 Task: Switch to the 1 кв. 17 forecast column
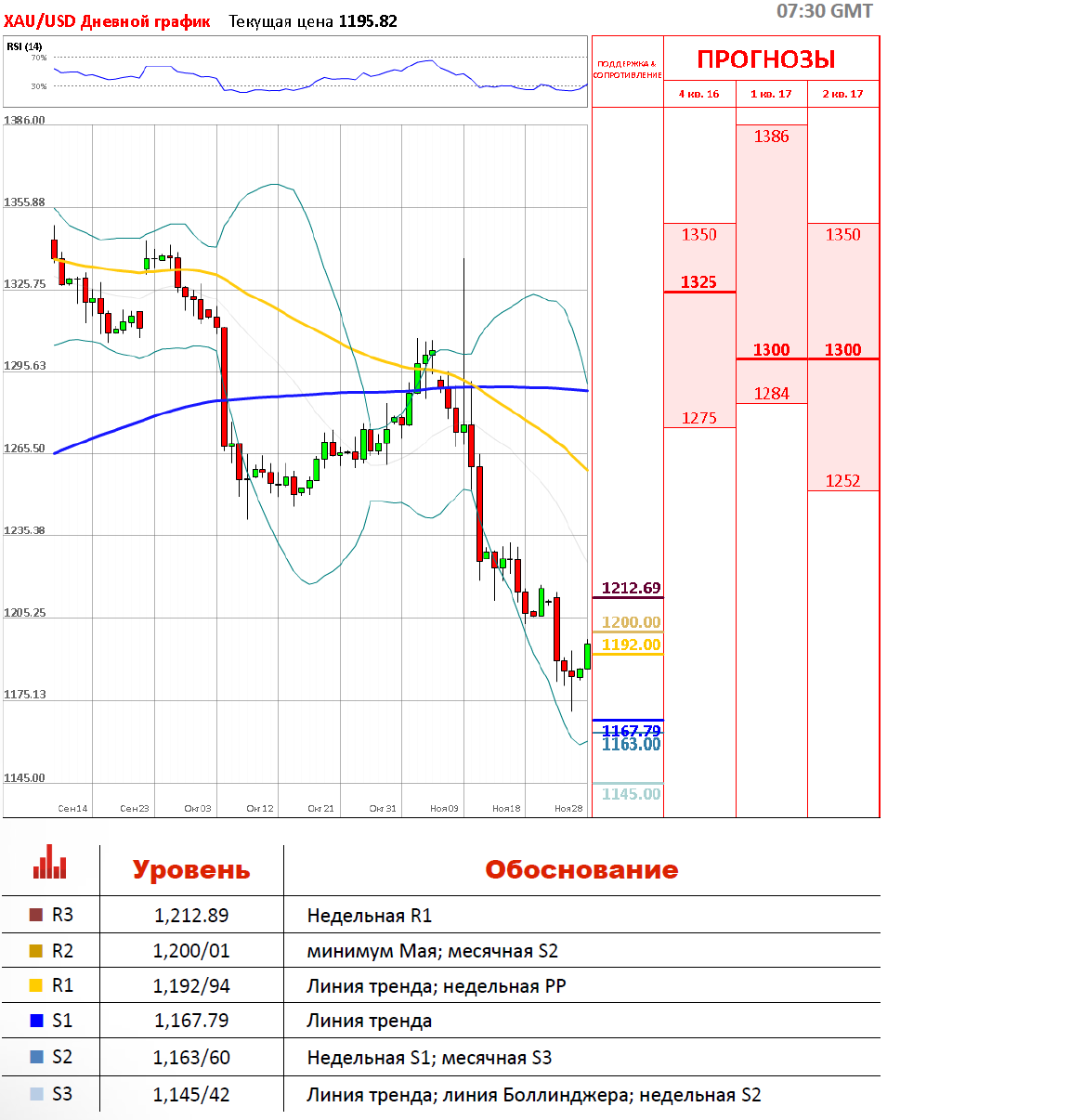pyautogui.click(x=771, y=94)
